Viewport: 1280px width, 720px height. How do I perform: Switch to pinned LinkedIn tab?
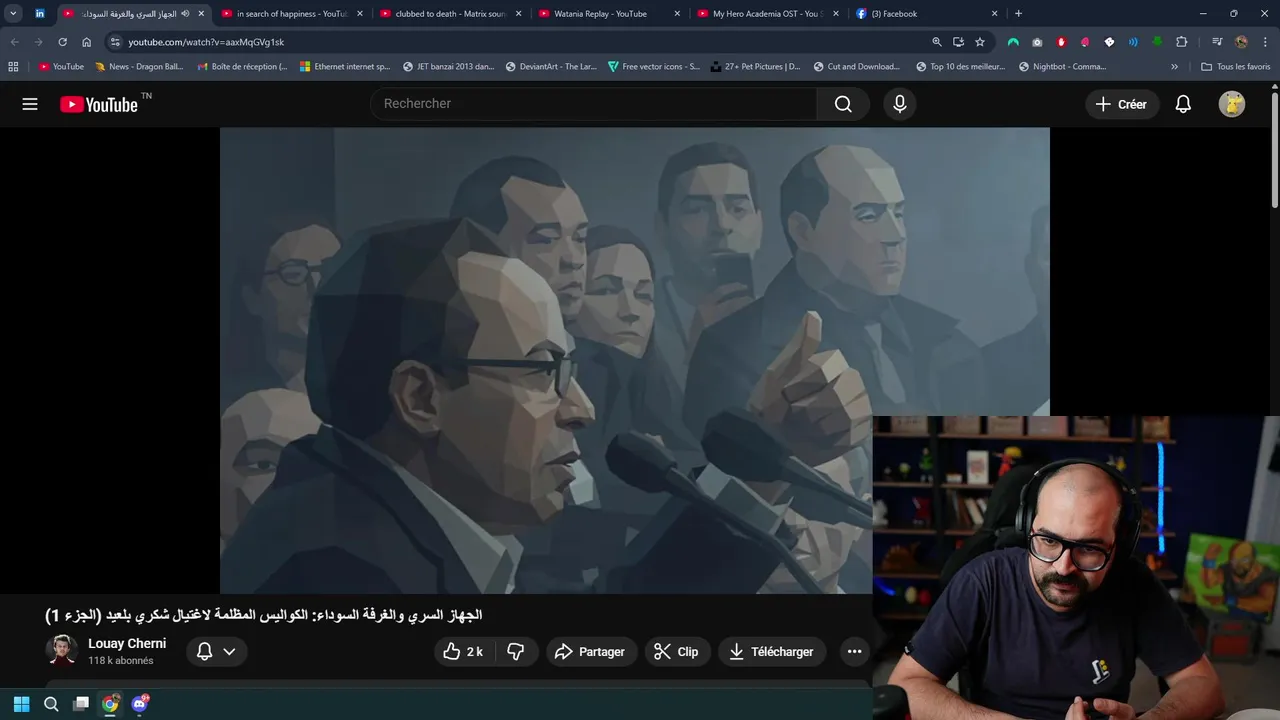[x=40, y=14]
